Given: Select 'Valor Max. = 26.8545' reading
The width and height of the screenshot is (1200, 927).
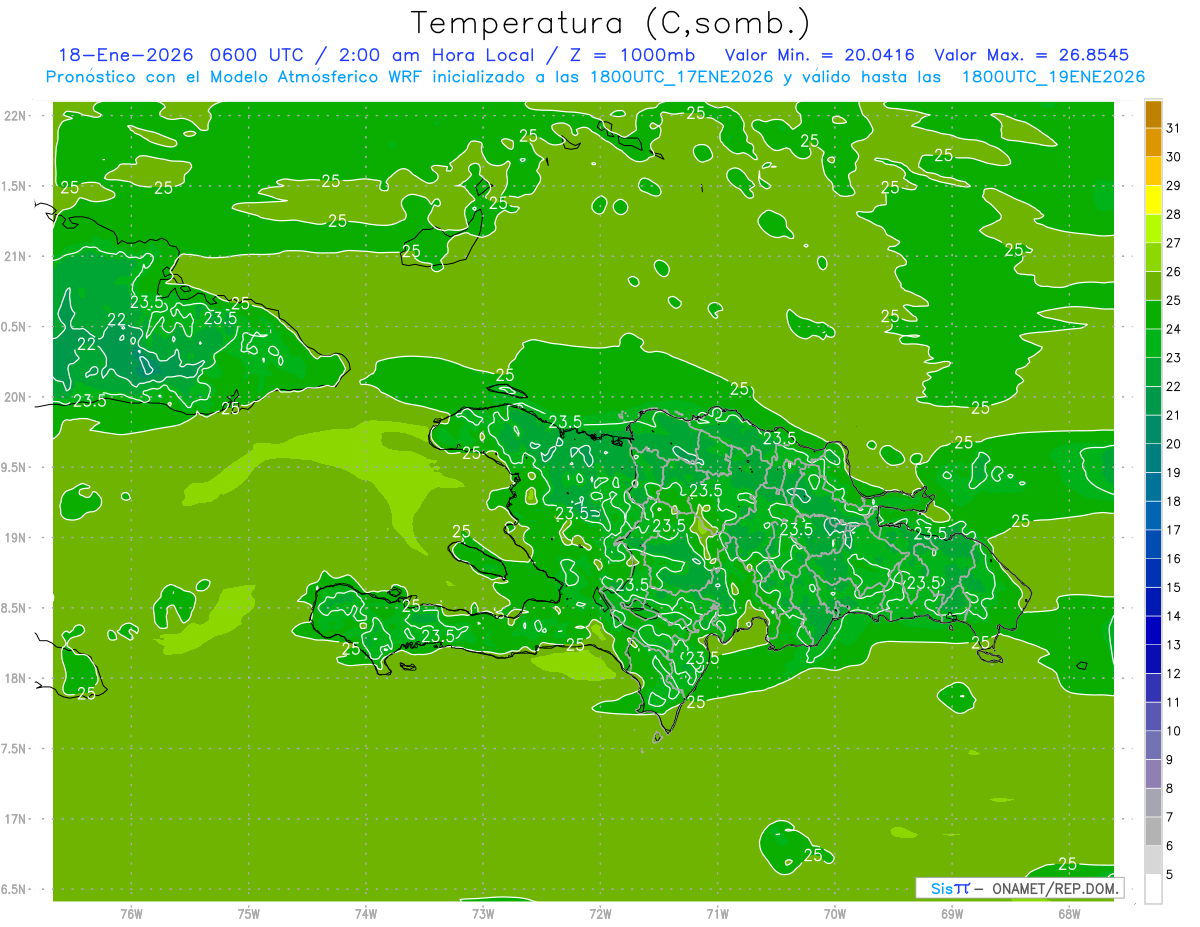Looking at the screenshot, I should 1032,55.
